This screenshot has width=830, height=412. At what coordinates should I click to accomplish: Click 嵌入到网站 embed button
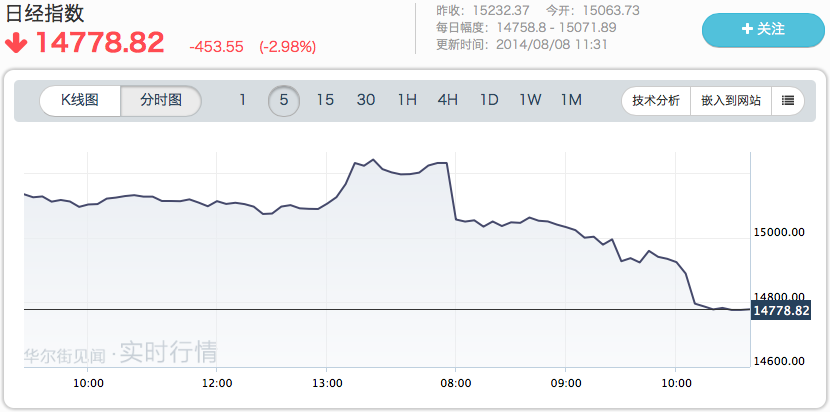[731, 100]
